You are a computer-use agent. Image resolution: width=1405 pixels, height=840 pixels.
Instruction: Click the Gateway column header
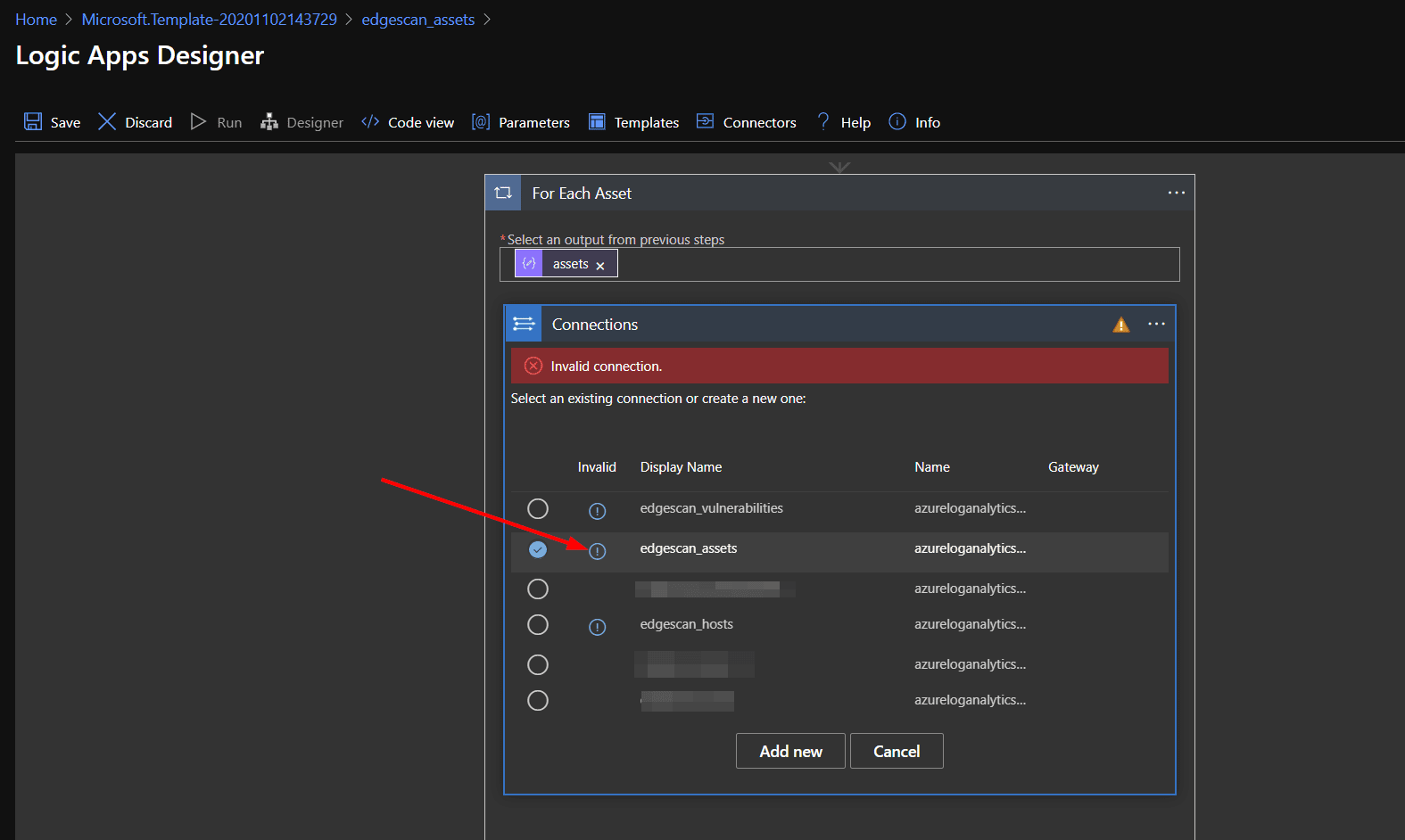1073,467
